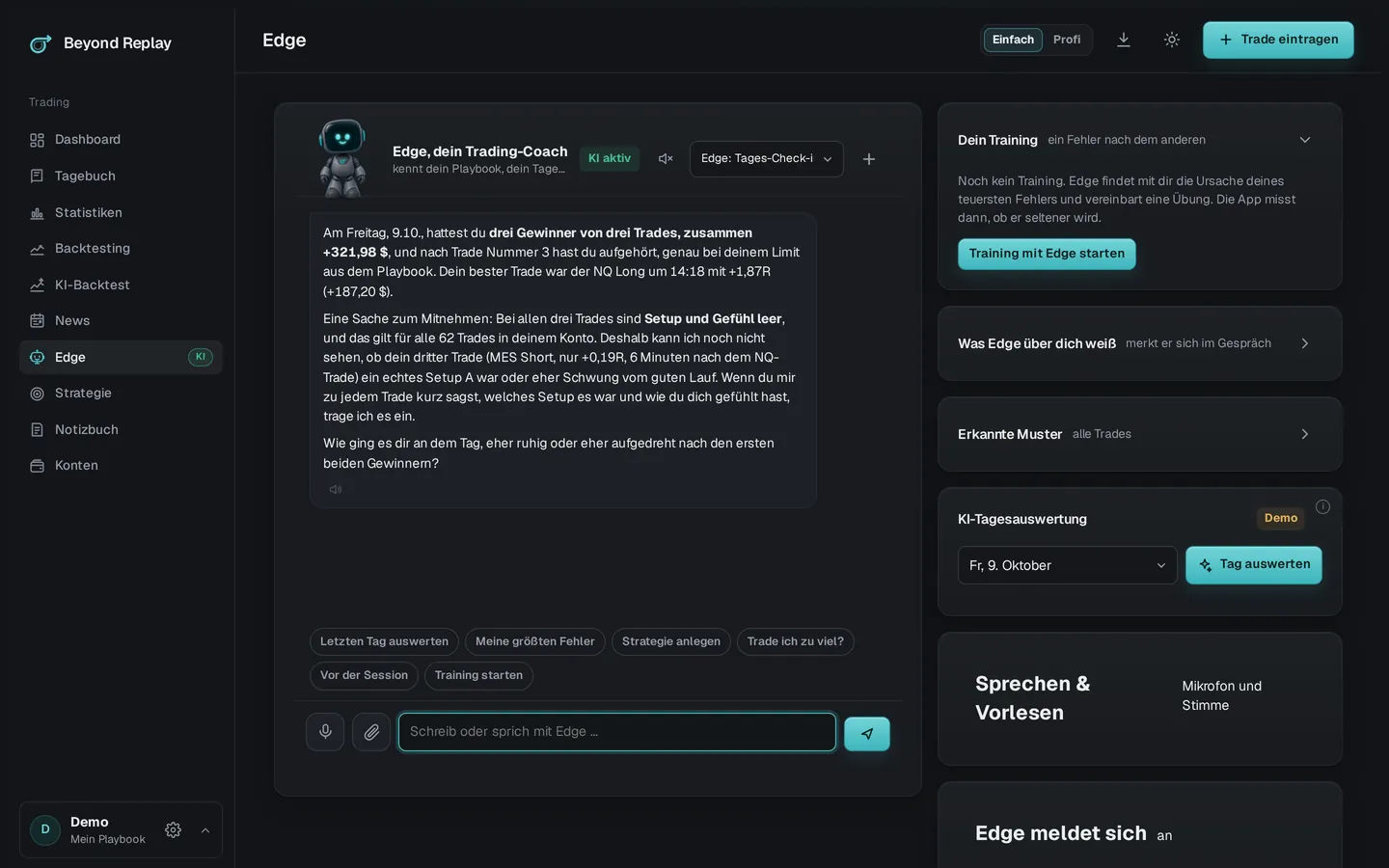Open Edge: Tages-Check-in dropdown
The width and height of the screenshot is (1389, 868).
pyautogui.click(x=767, y=159)
